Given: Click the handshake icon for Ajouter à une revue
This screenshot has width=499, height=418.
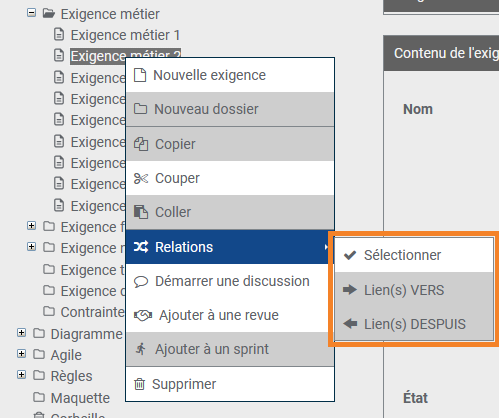Looking at the screenshot, I should pyautogui.click(x=143, y=315).
